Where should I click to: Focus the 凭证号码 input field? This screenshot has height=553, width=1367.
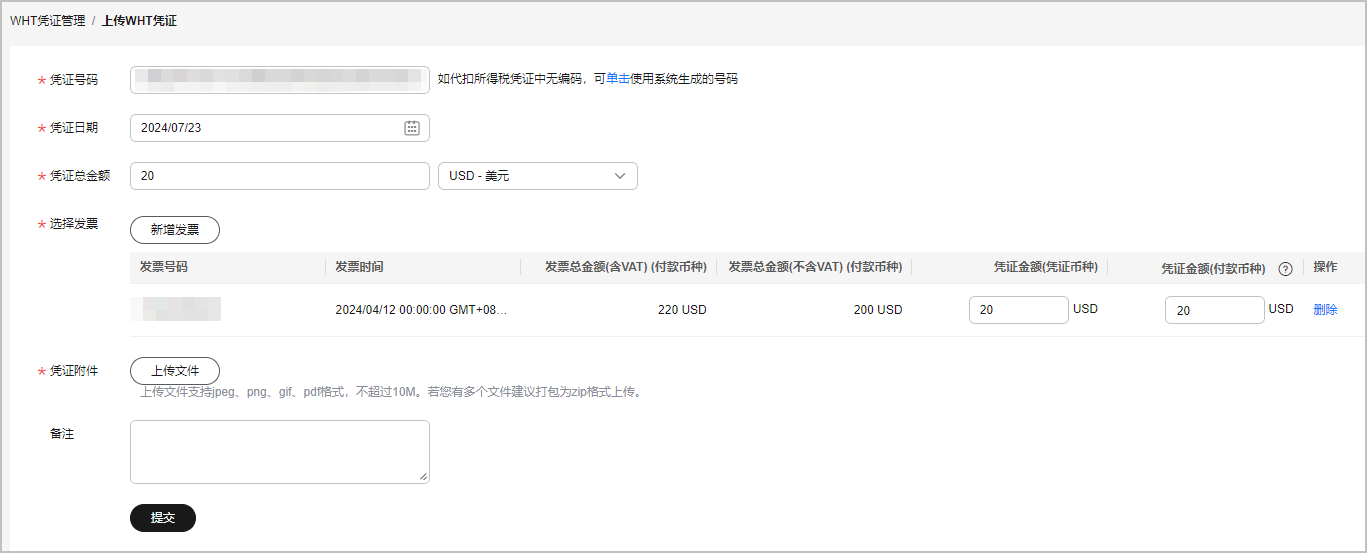tap(279, 80)
